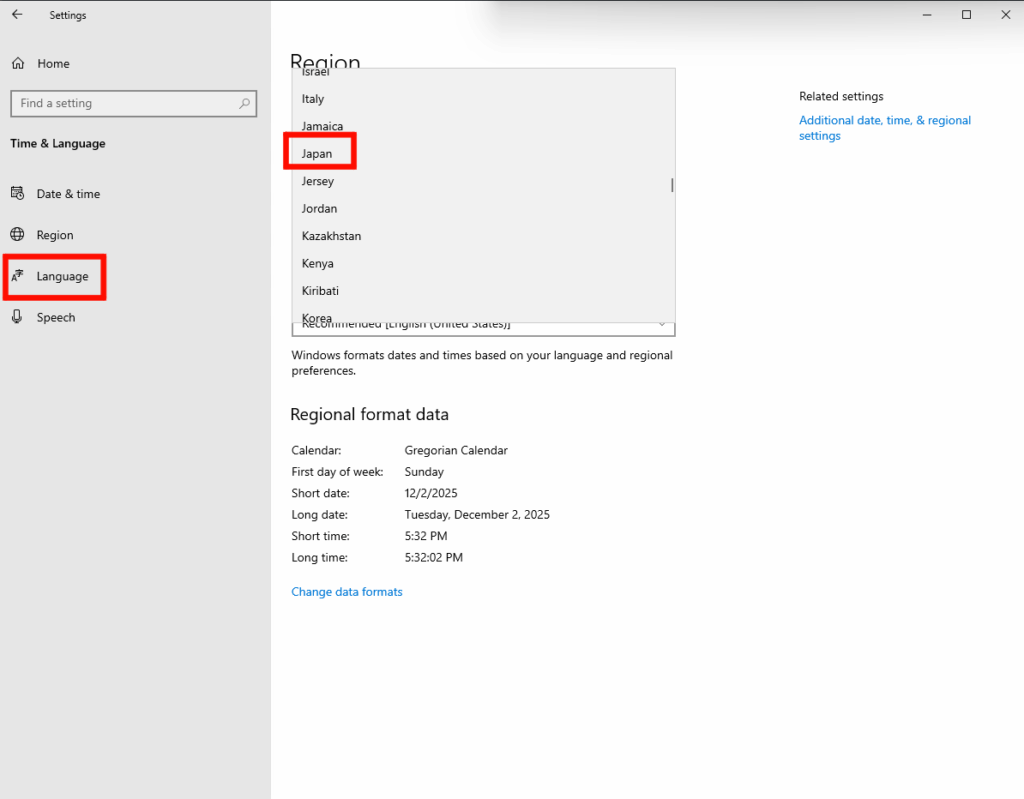1024x799 pixels.
Task: Choose Italy in the country dropdown
Action: coord(313,99)
